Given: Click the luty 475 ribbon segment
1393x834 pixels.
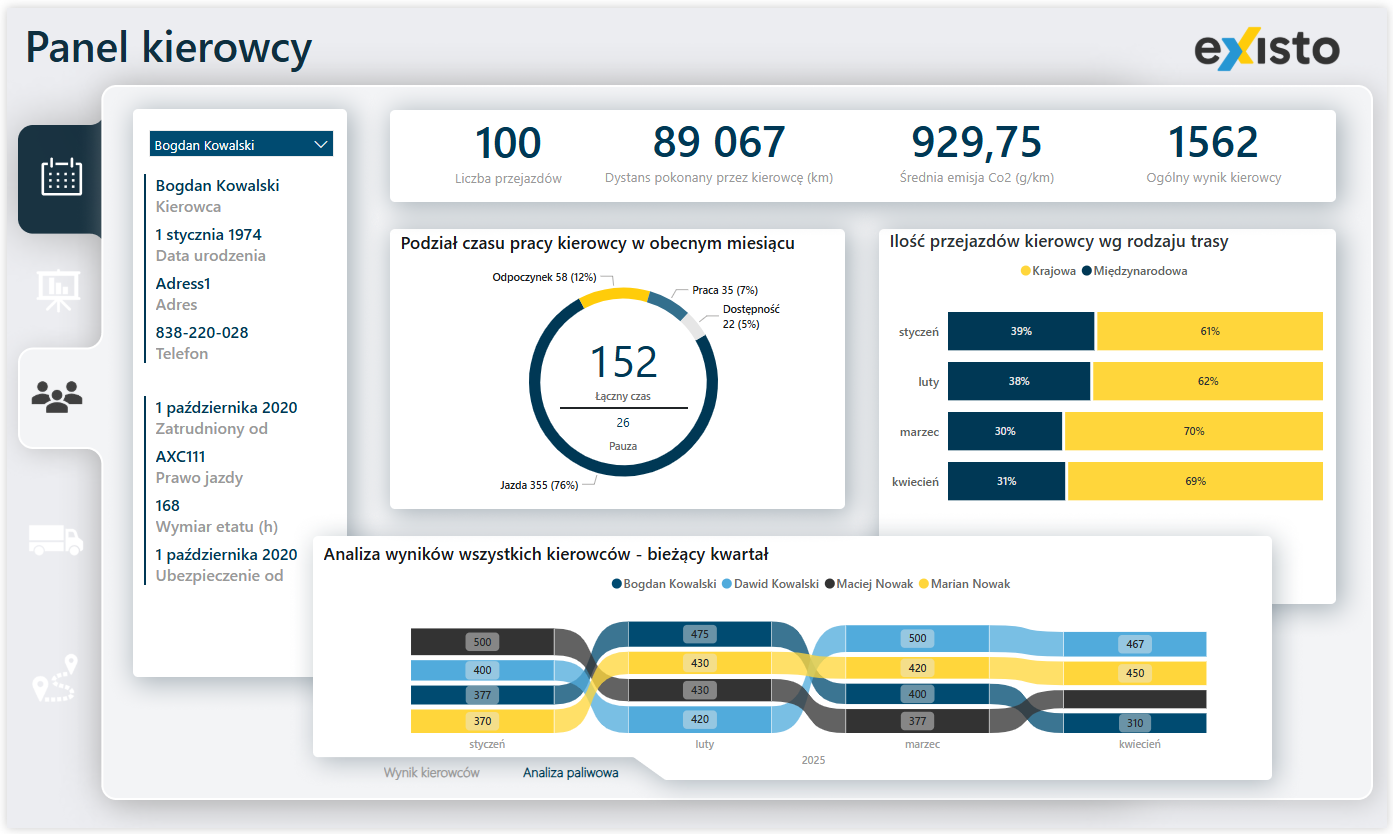Looking at the screenshot, I should pyautogui.click(x=700, y=634).
